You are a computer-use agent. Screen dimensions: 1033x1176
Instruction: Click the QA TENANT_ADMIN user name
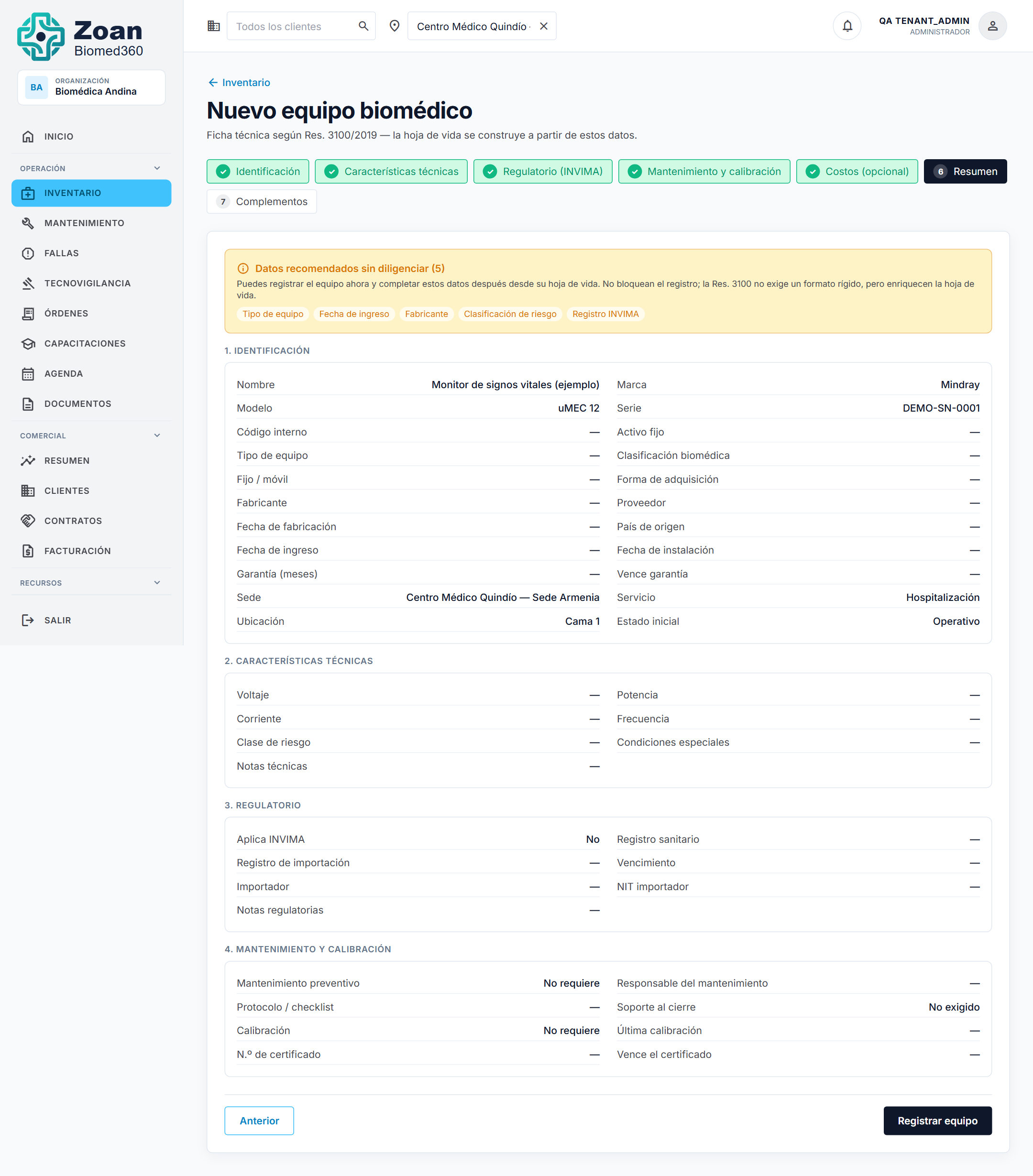point(923,21)
